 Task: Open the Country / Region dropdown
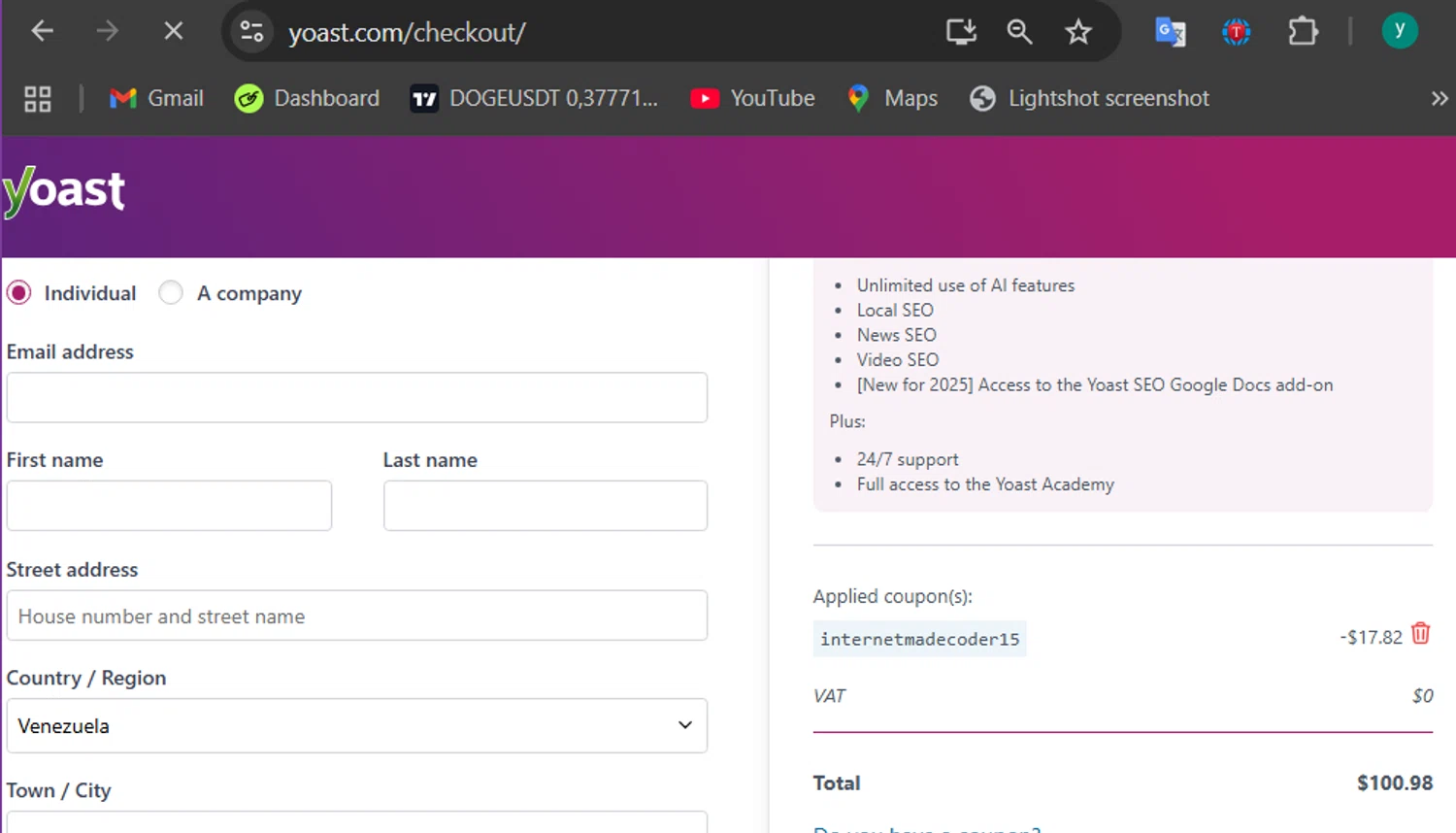click(357, 725)
